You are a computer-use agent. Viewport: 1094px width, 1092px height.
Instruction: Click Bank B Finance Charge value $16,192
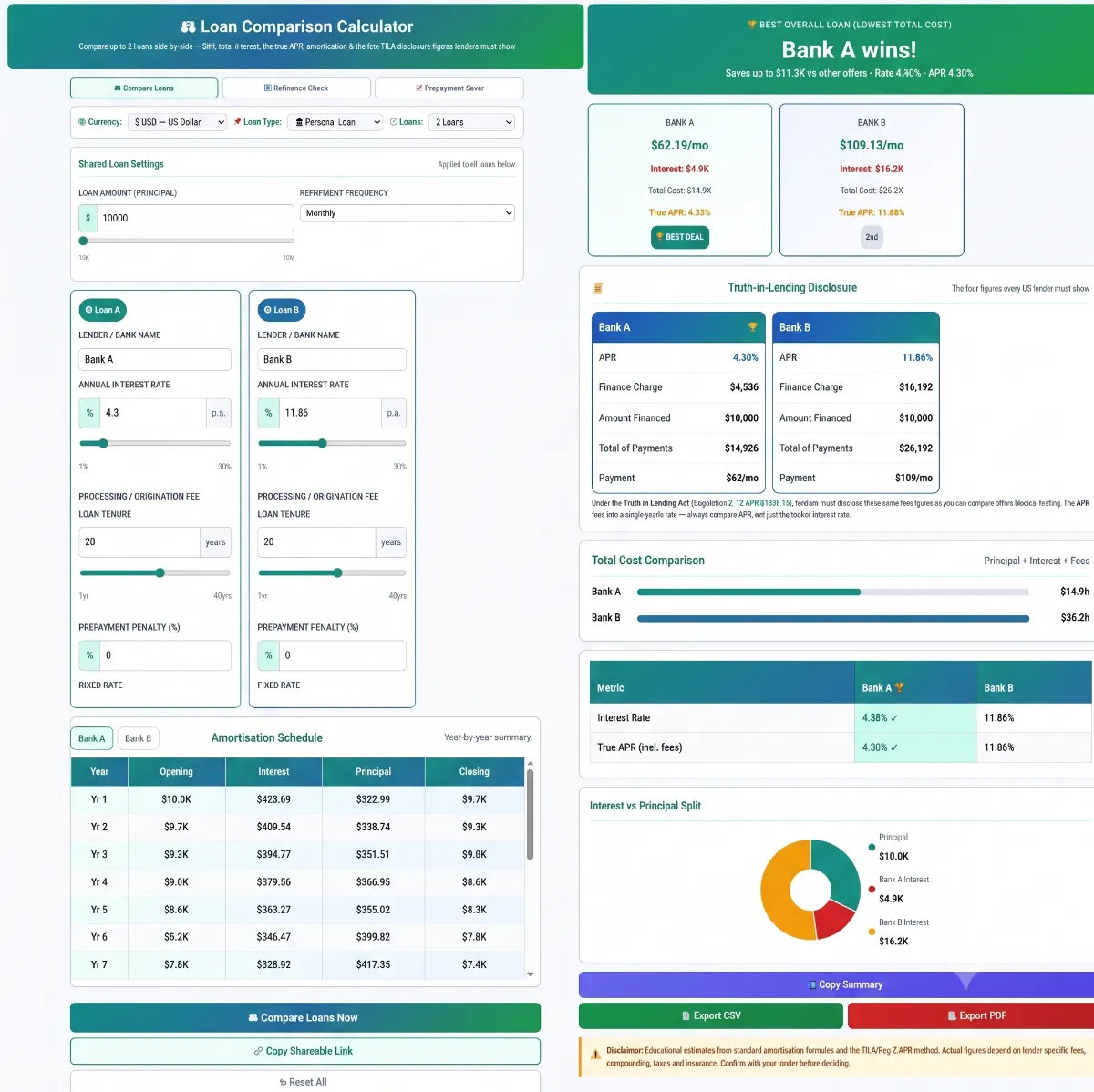(x=915, y=387)
